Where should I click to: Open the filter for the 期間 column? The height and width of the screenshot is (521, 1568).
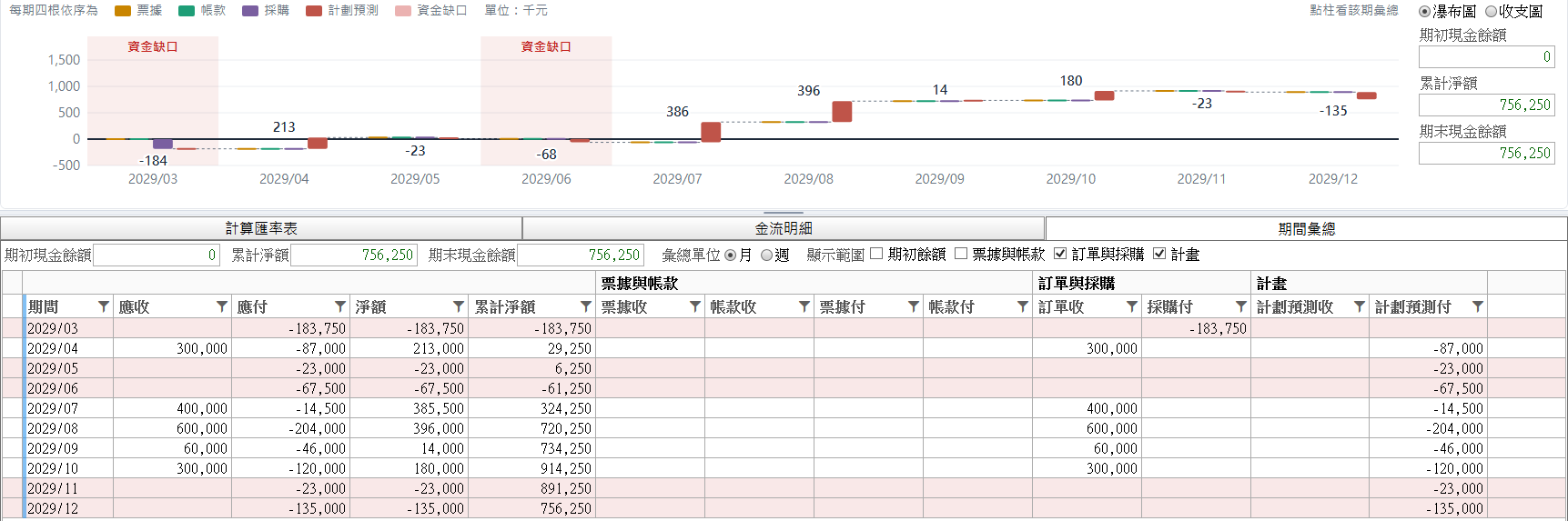103,307
